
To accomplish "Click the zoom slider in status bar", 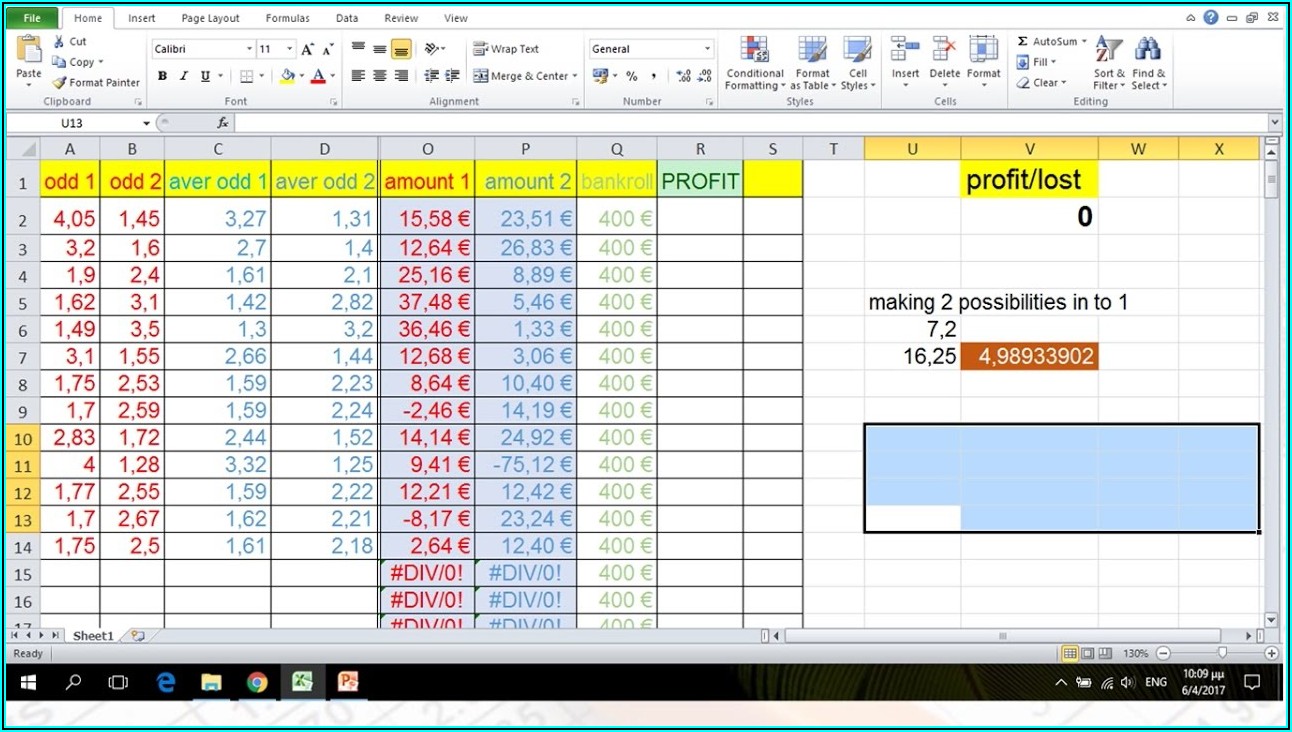I will point(1221,653).
